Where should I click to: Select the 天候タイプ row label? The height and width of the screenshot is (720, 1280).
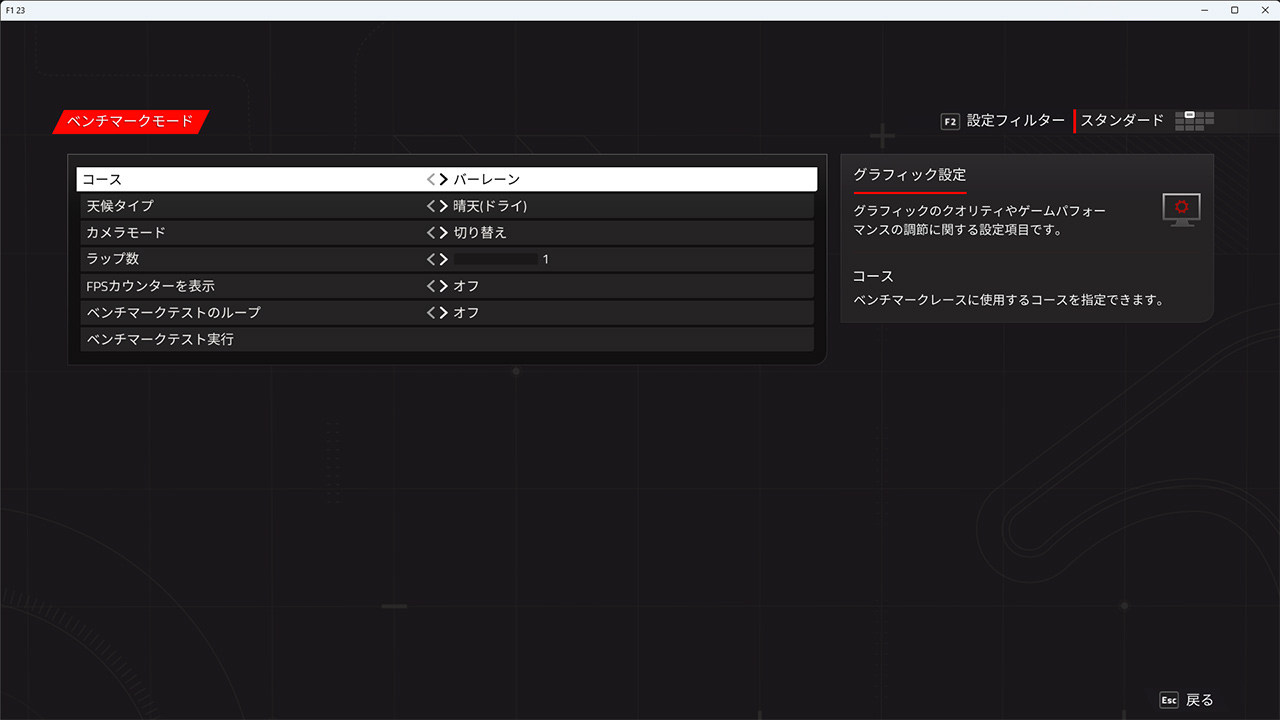[x=120, y=206]
